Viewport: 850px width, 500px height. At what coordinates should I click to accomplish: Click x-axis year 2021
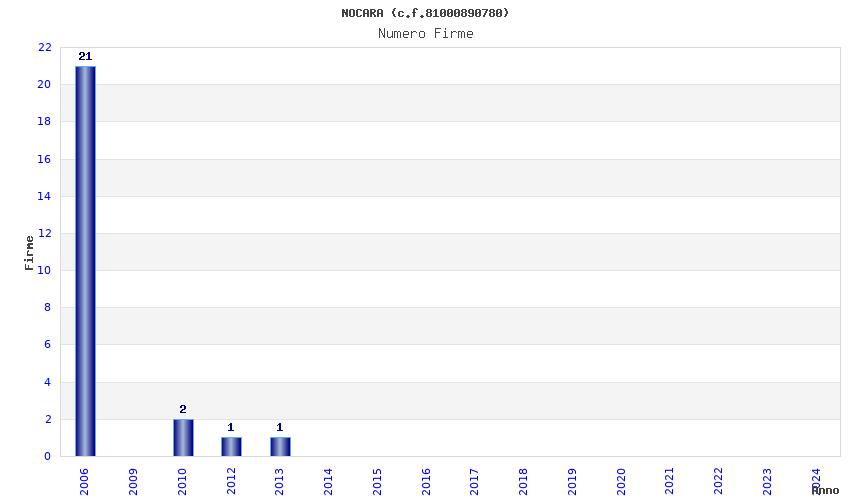tap(669, 482)
